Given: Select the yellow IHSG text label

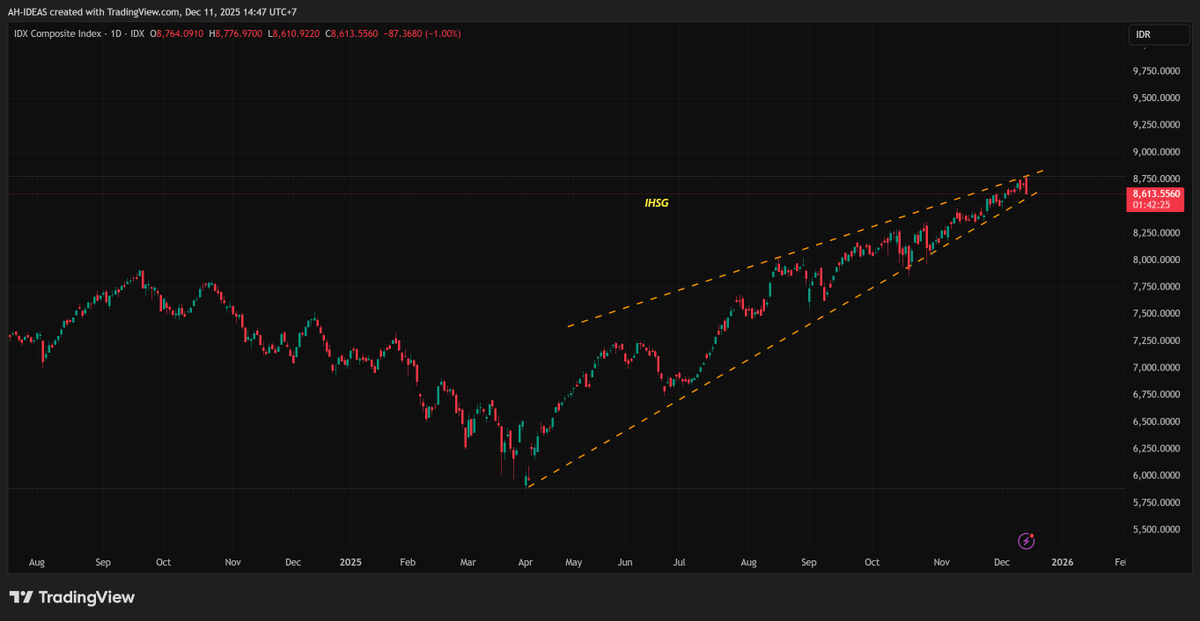Looking at the screenshot, I should coord(656,203).
